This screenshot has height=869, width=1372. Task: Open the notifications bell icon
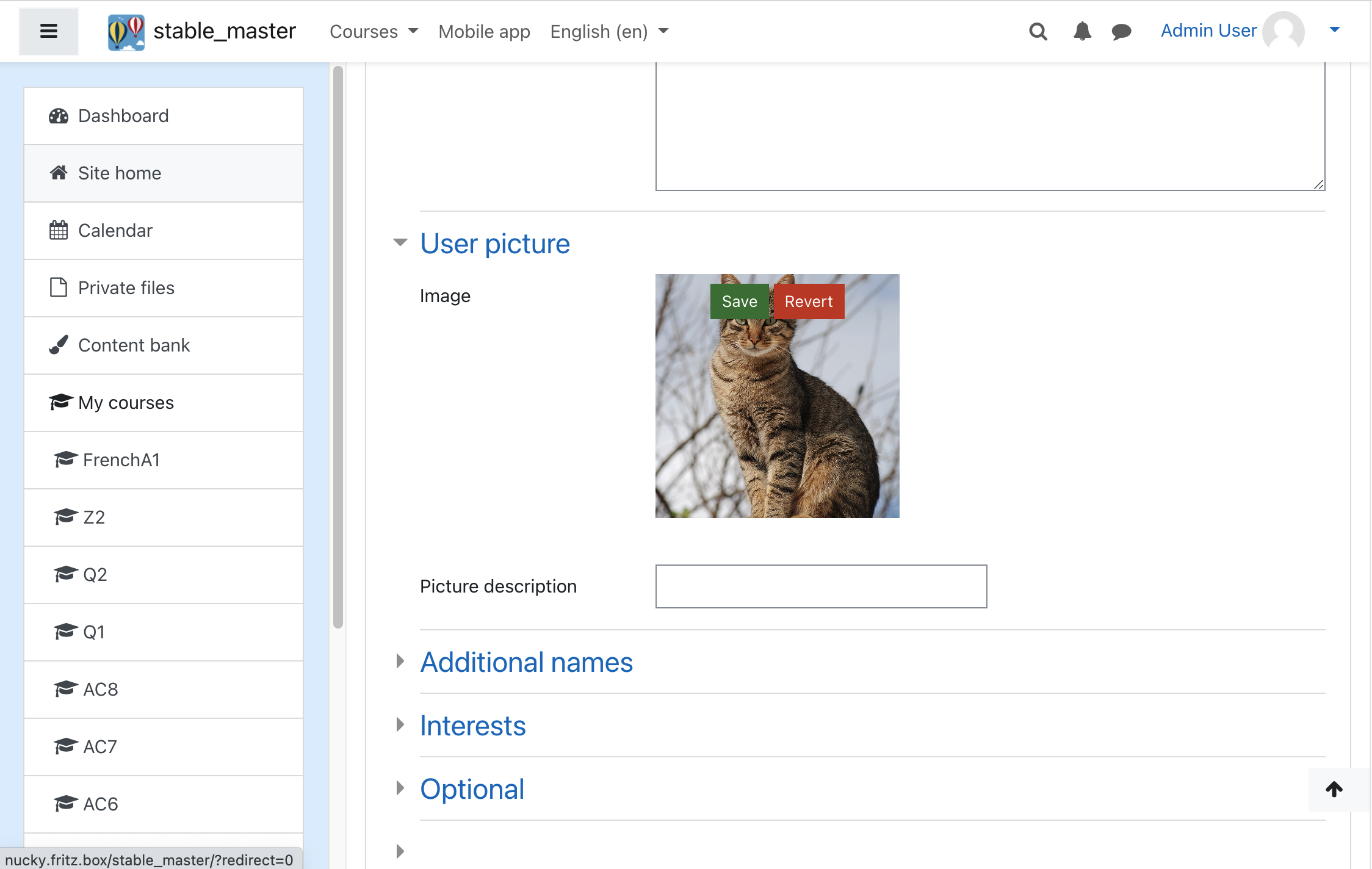coord(1082,31)
